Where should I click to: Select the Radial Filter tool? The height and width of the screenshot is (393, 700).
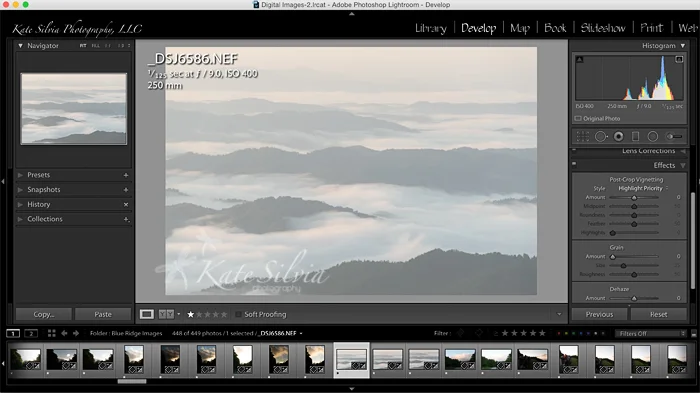tap(653, 137)
